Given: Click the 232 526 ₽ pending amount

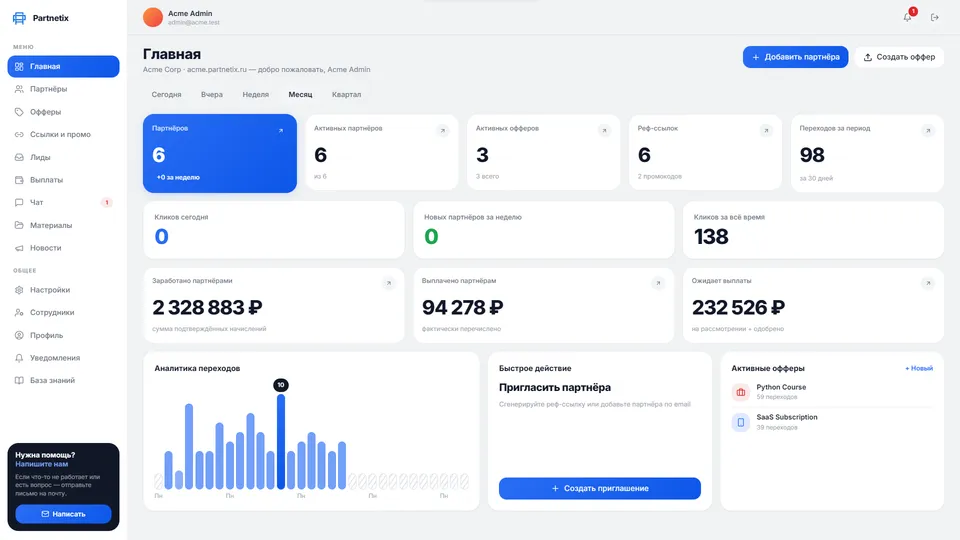Looking at the screenshot, I should [738, 307].
